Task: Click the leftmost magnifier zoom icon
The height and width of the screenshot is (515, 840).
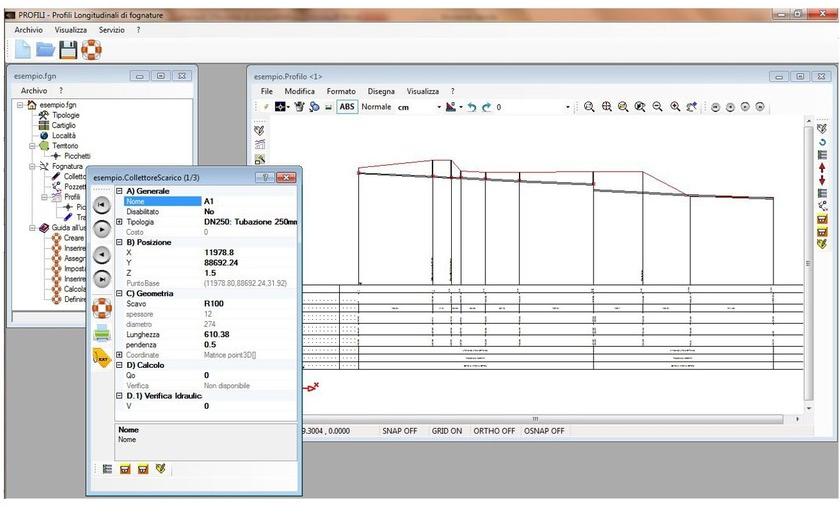Action: point(590,107)
